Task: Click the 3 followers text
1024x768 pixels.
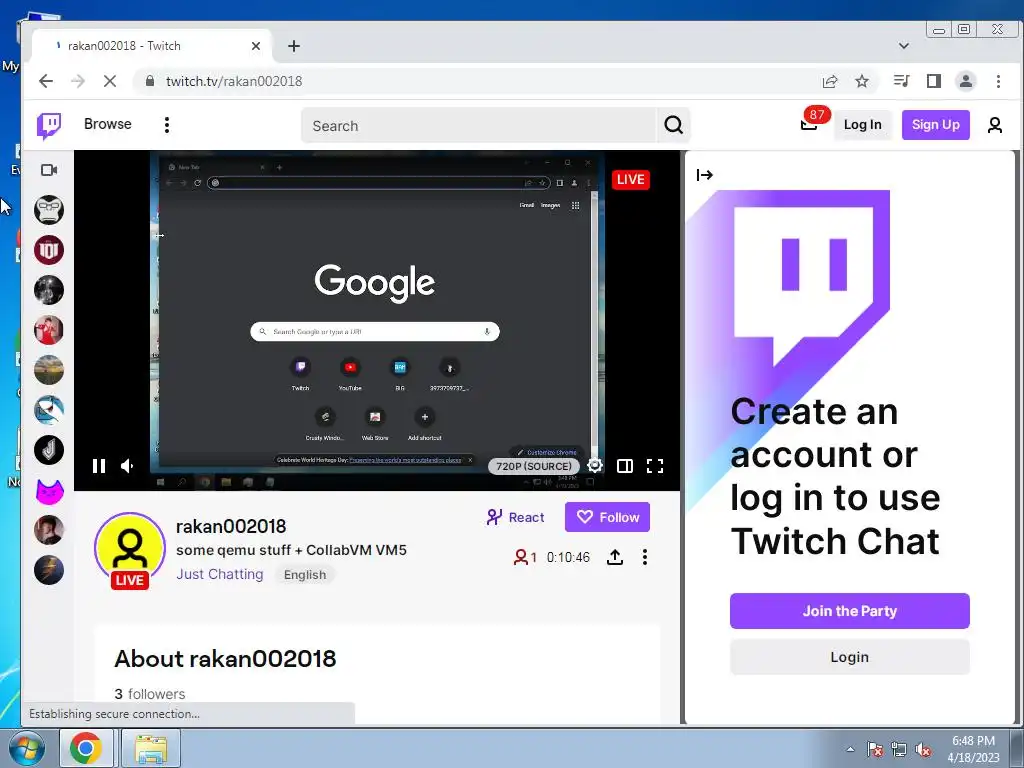Action: (150, 694)
